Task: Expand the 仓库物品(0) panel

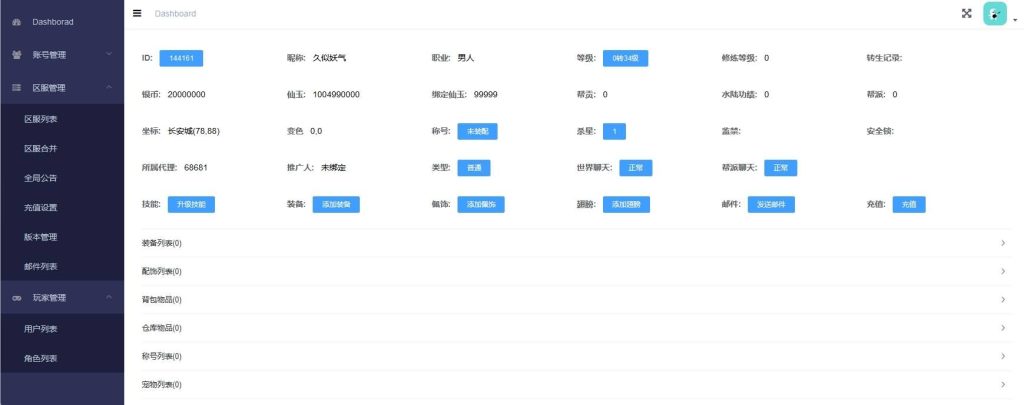Action: 576,328
